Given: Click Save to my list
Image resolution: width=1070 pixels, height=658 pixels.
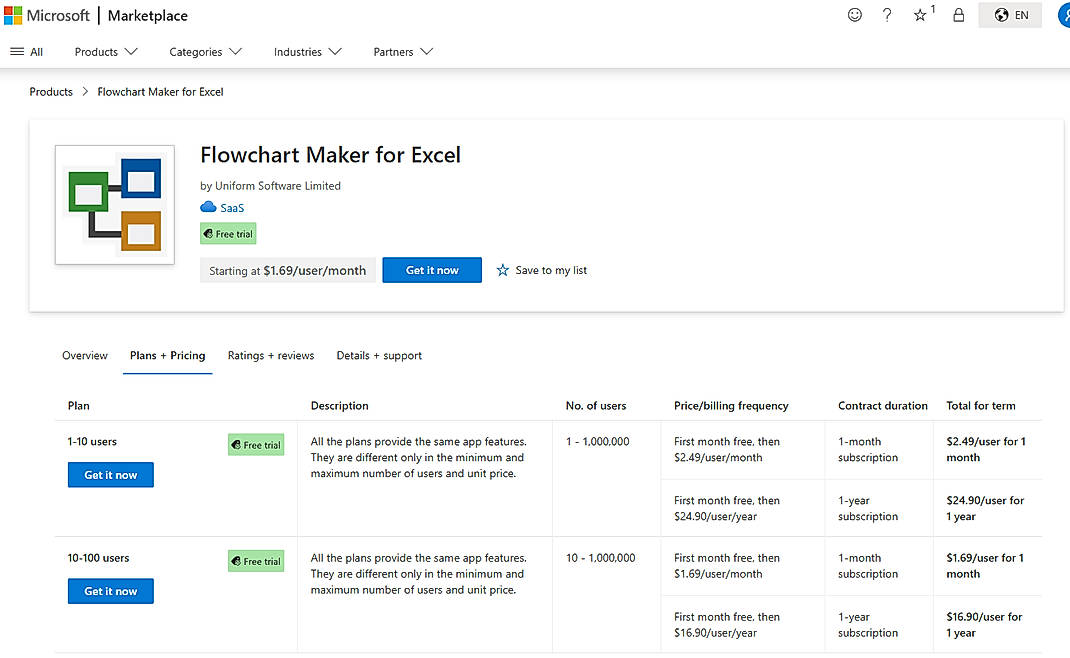Looking at the screenshot, I should point(551,270).
